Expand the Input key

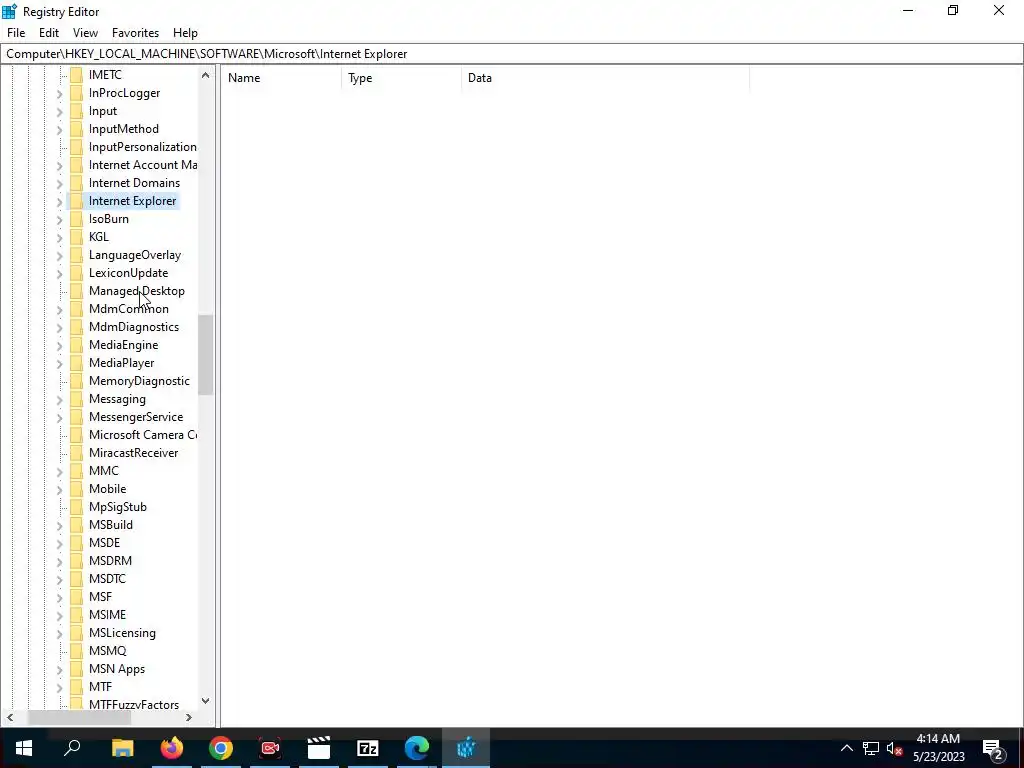point(59,112)
